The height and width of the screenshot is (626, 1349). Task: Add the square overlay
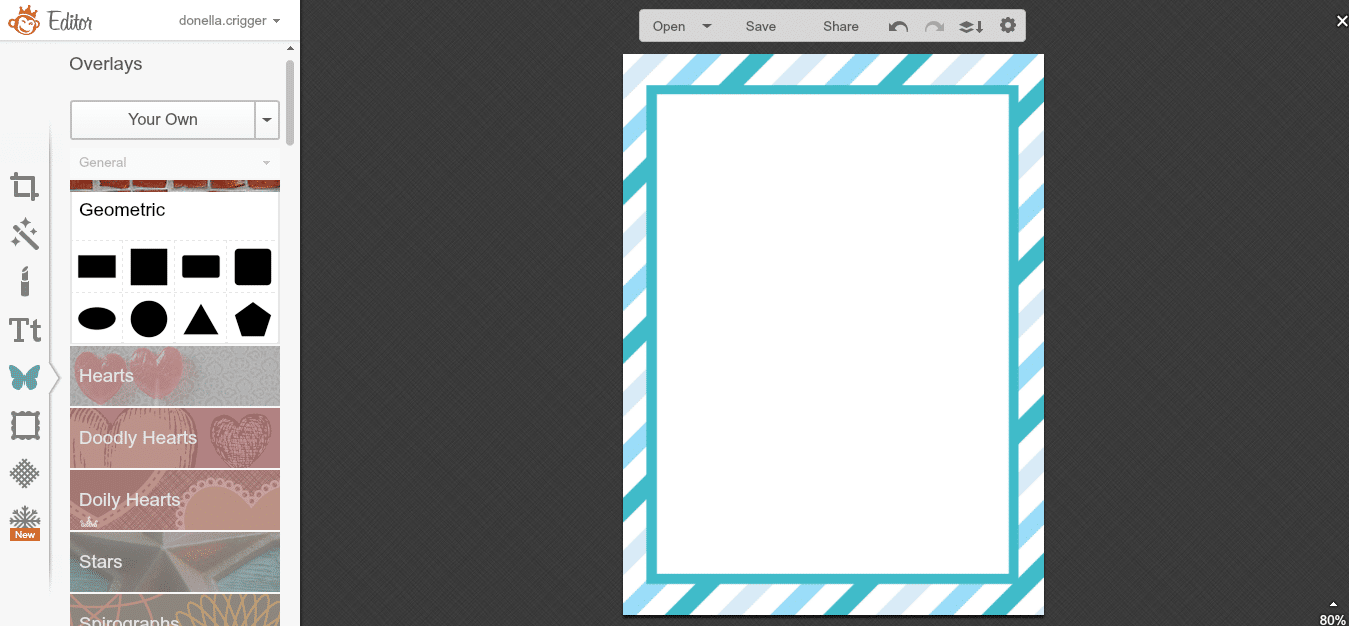(149, 267)
